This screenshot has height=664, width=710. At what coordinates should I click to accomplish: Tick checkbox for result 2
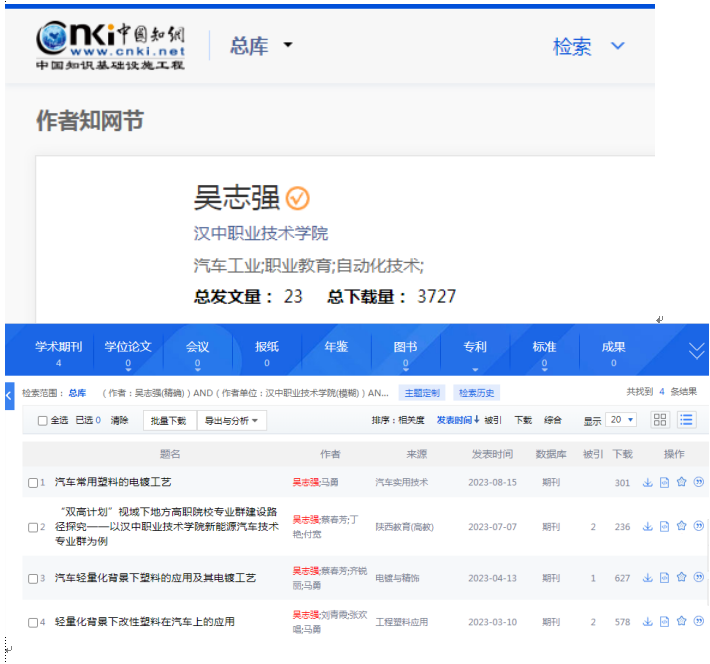point(33,527)
